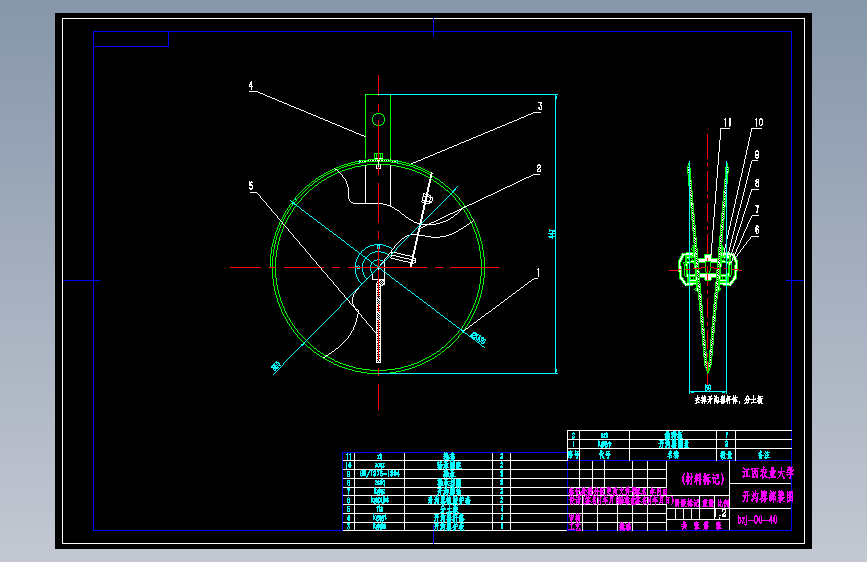Select part callout number 4
867x562 pixels.
[250, 86]
